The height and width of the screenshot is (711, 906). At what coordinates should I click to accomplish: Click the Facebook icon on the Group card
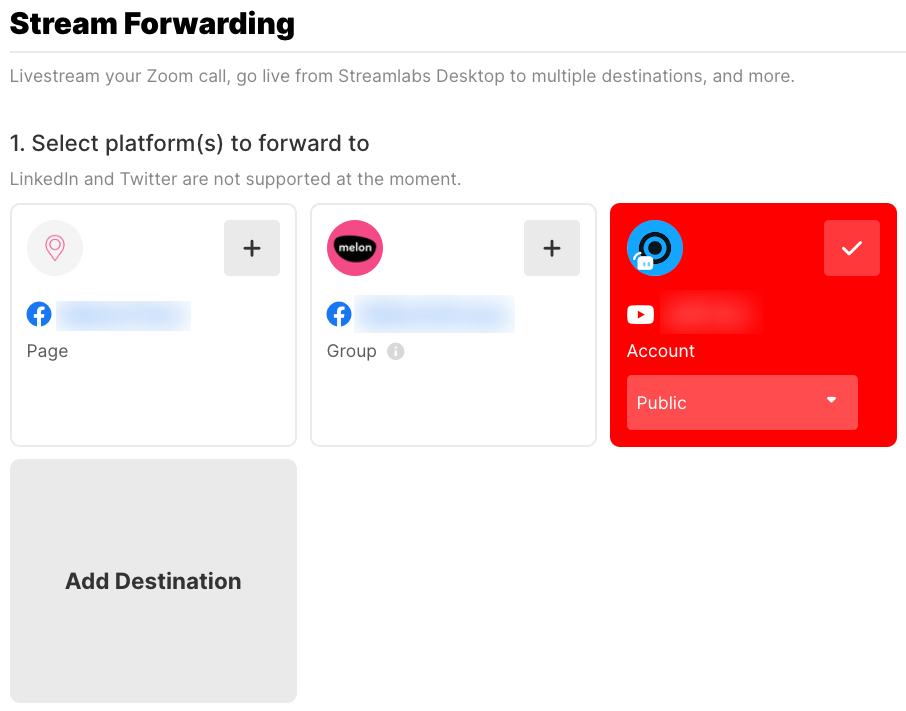pos(339,314)
